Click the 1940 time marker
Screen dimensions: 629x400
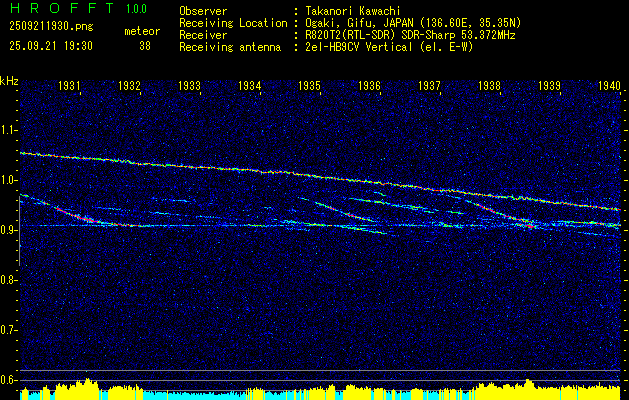pyautogui.click(x=609, y=85)
